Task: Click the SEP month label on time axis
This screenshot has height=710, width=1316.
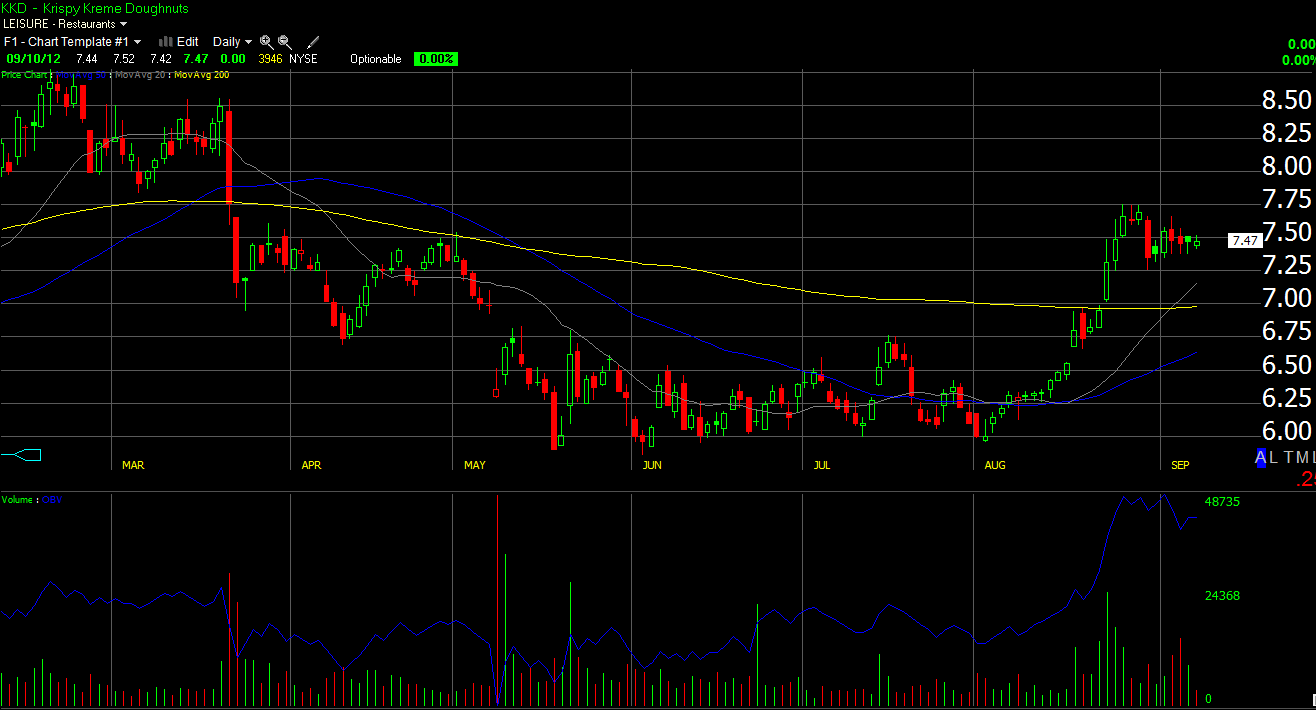Action: pos(1180,465)
